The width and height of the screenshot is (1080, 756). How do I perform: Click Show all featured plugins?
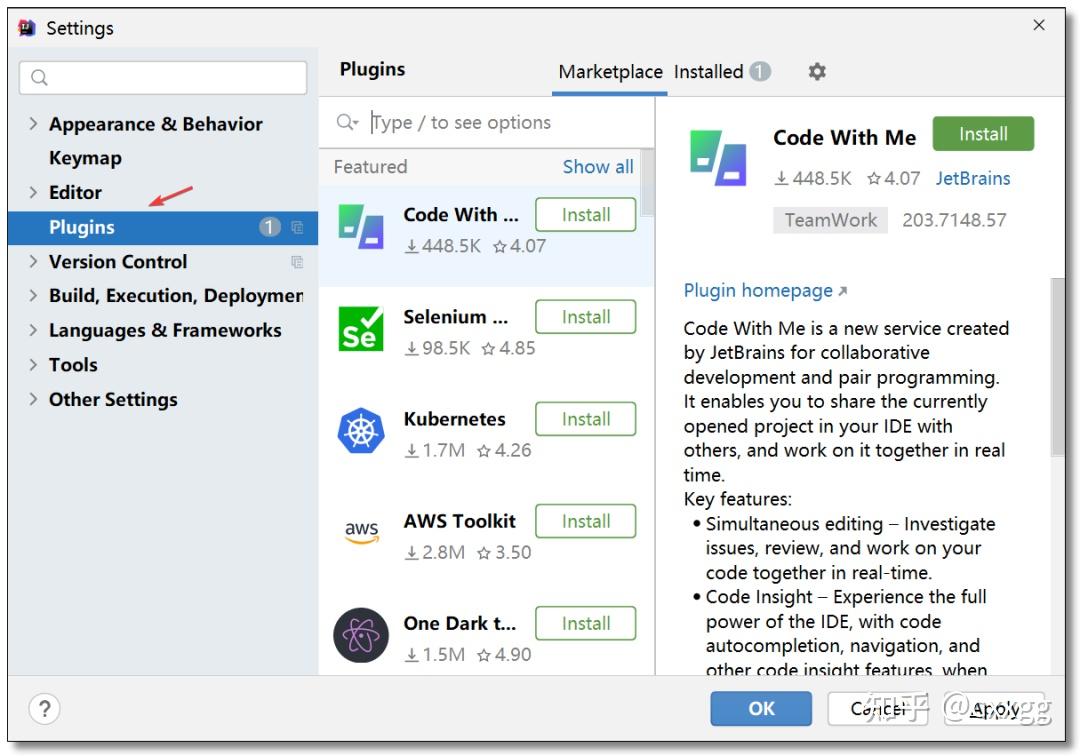tap(598, 167)
